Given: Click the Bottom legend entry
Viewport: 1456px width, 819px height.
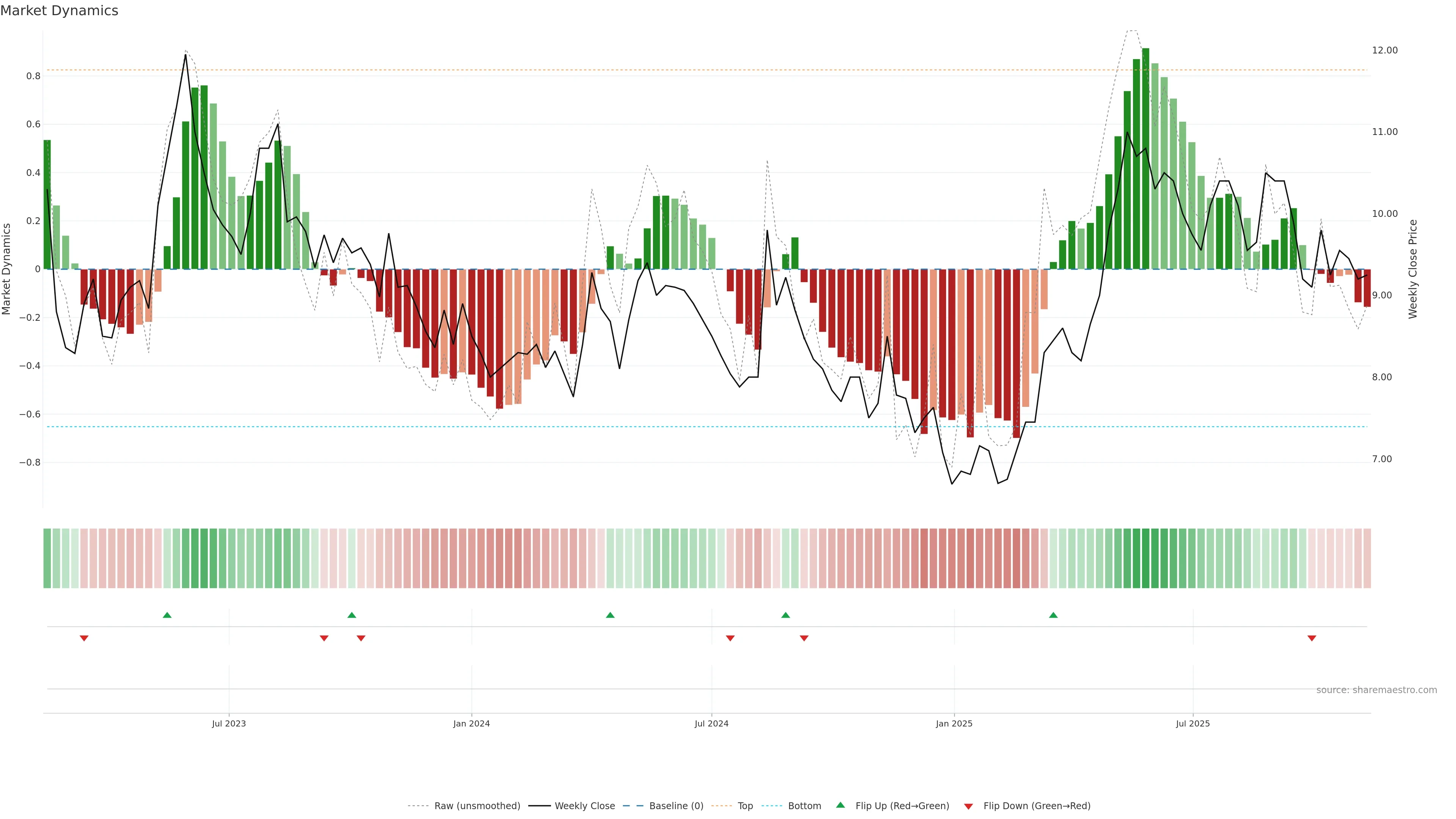Looking at the screenshot, I should click(804, 806).
